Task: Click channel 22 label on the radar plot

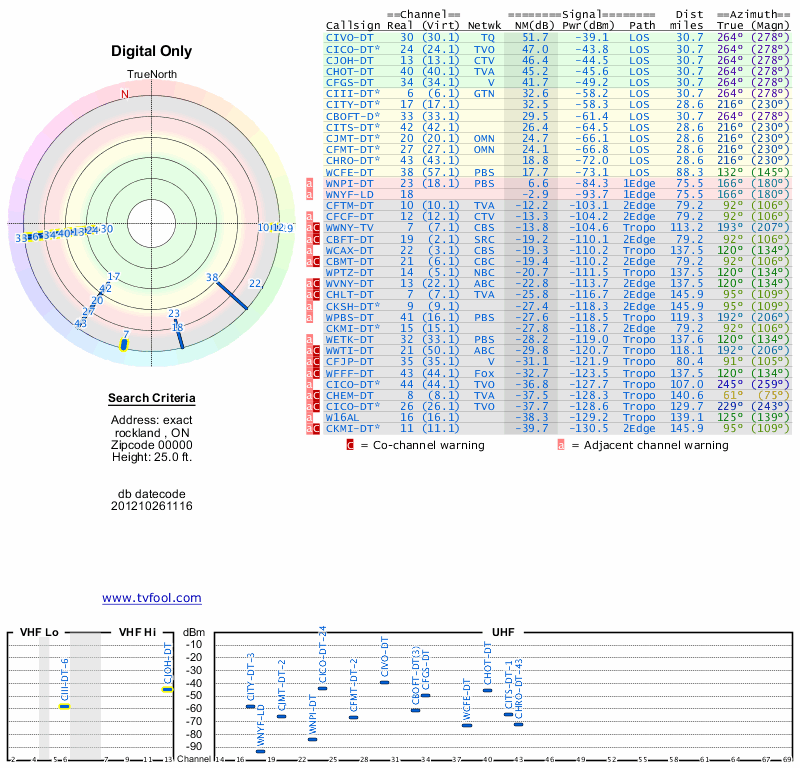Action: [x=255, y=284]
